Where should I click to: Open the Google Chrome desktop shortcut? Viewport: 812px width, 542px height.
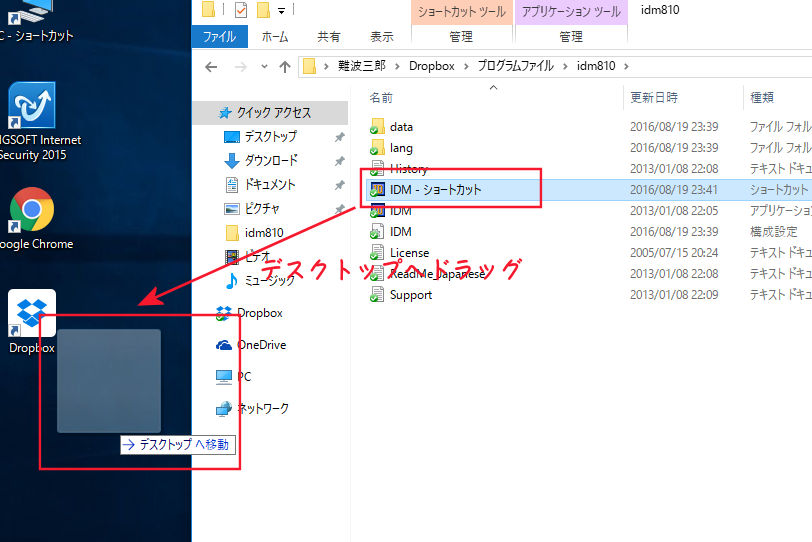pos(32,210)
